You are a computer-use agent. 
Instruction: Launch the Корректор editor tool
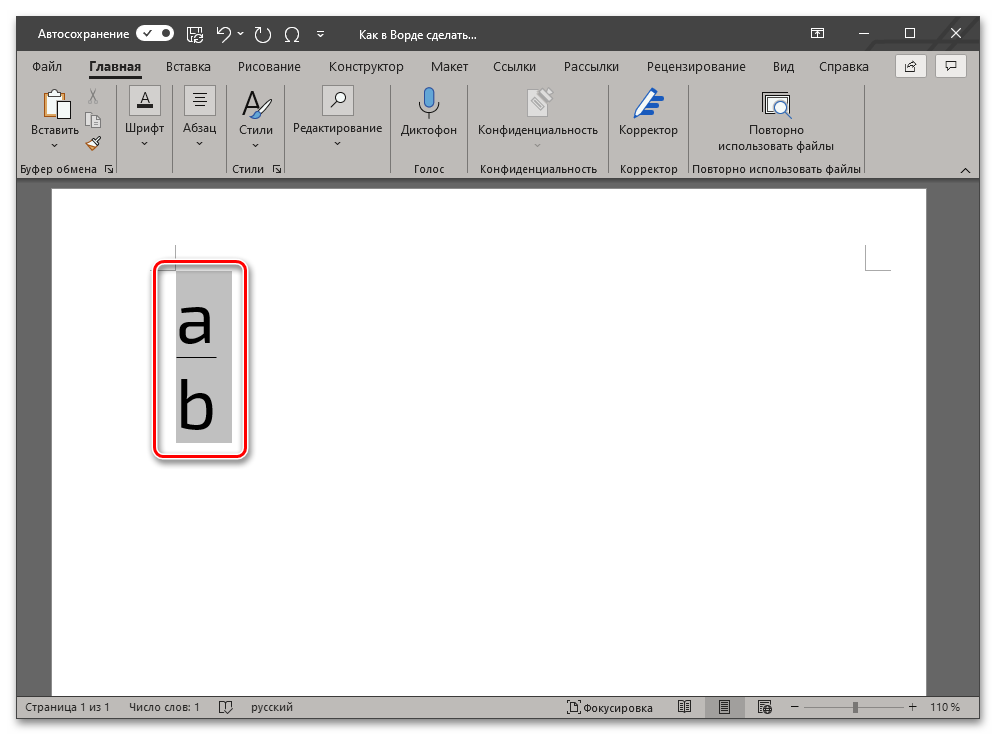pyautogui.click(x=648, y=112)
